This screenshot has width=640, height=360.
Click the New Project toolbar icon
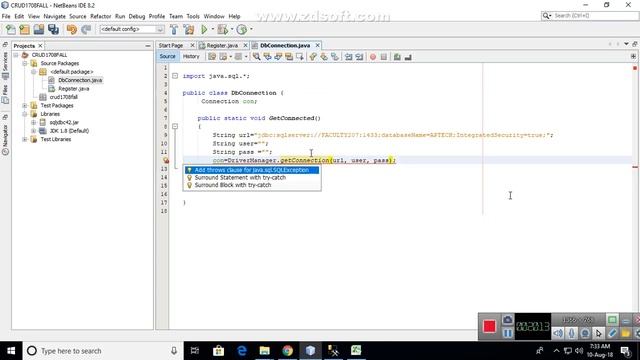[x=24, y=29]
